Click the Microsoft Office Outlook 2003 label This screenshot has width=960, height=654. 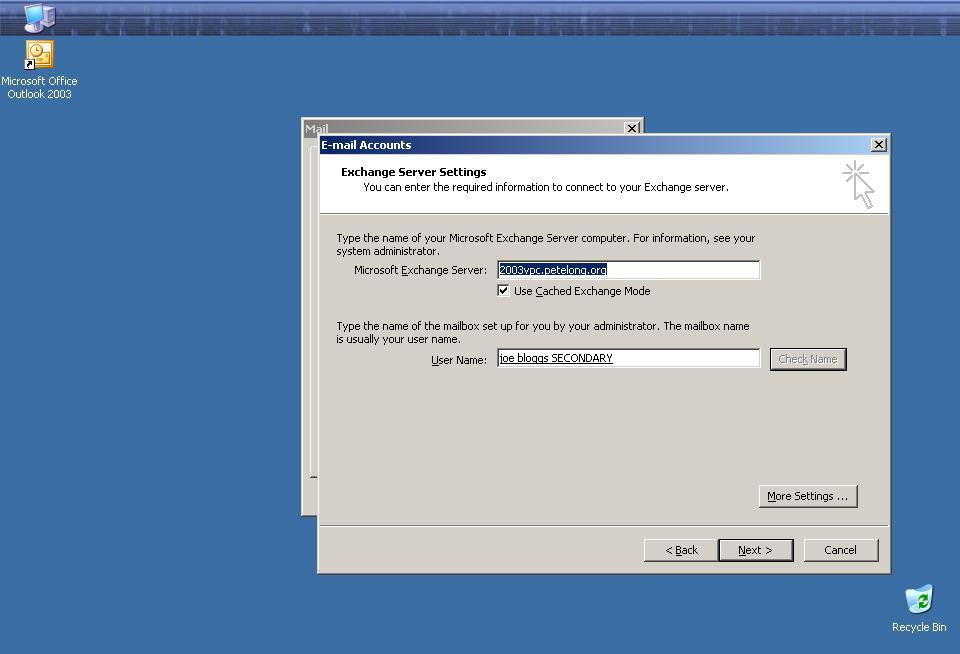click(39, 88)
